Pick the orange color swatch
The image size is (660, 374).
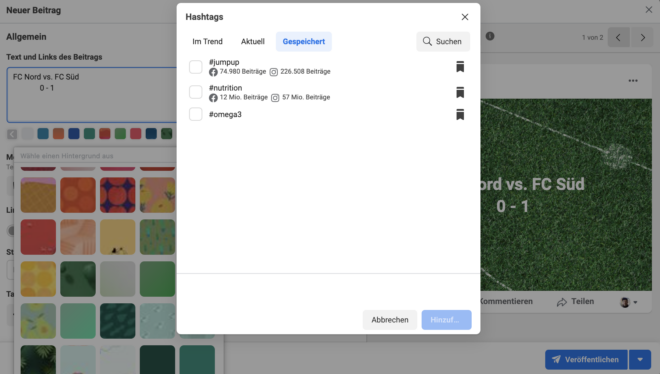tap(59, 134)
